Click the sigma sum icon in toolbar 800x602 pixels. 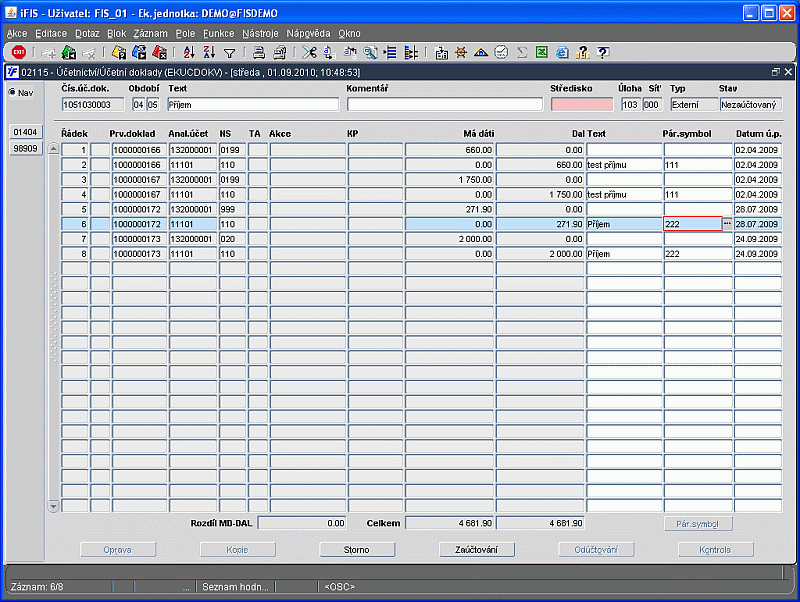[521, 53]
